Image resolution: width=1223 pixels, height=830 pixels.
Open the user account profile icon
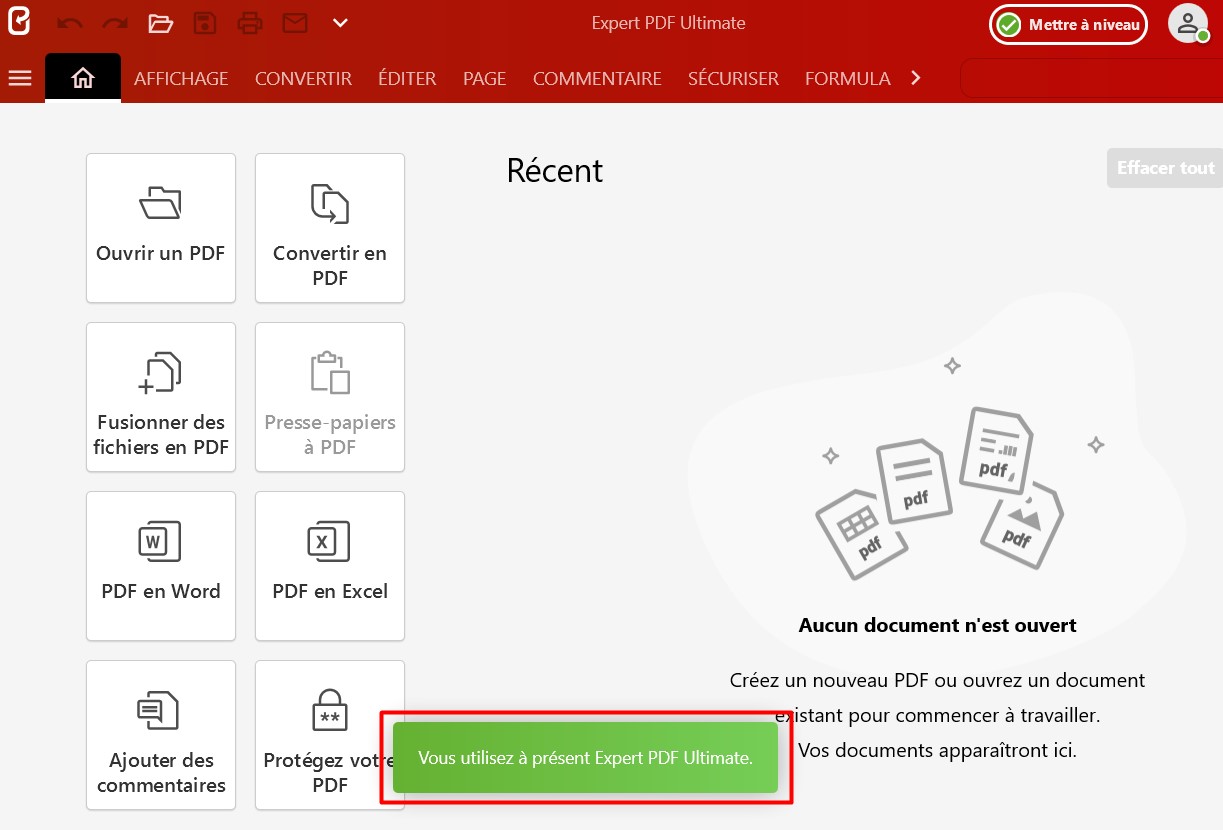tap(1188, 24)
